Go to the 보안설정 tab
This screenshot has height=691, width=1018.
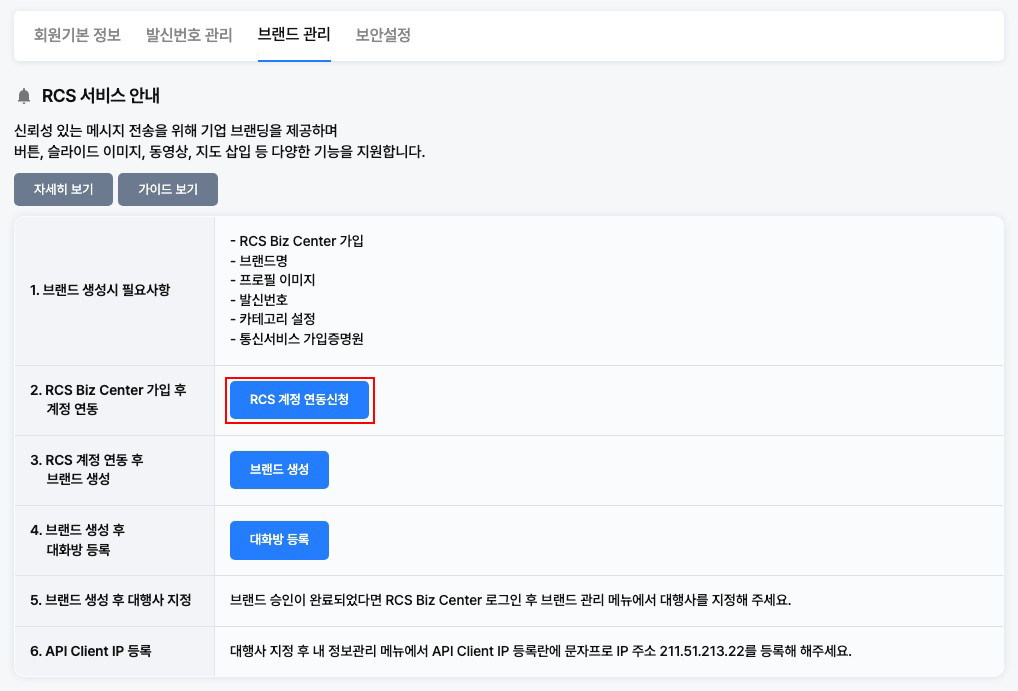click(383, 35)
